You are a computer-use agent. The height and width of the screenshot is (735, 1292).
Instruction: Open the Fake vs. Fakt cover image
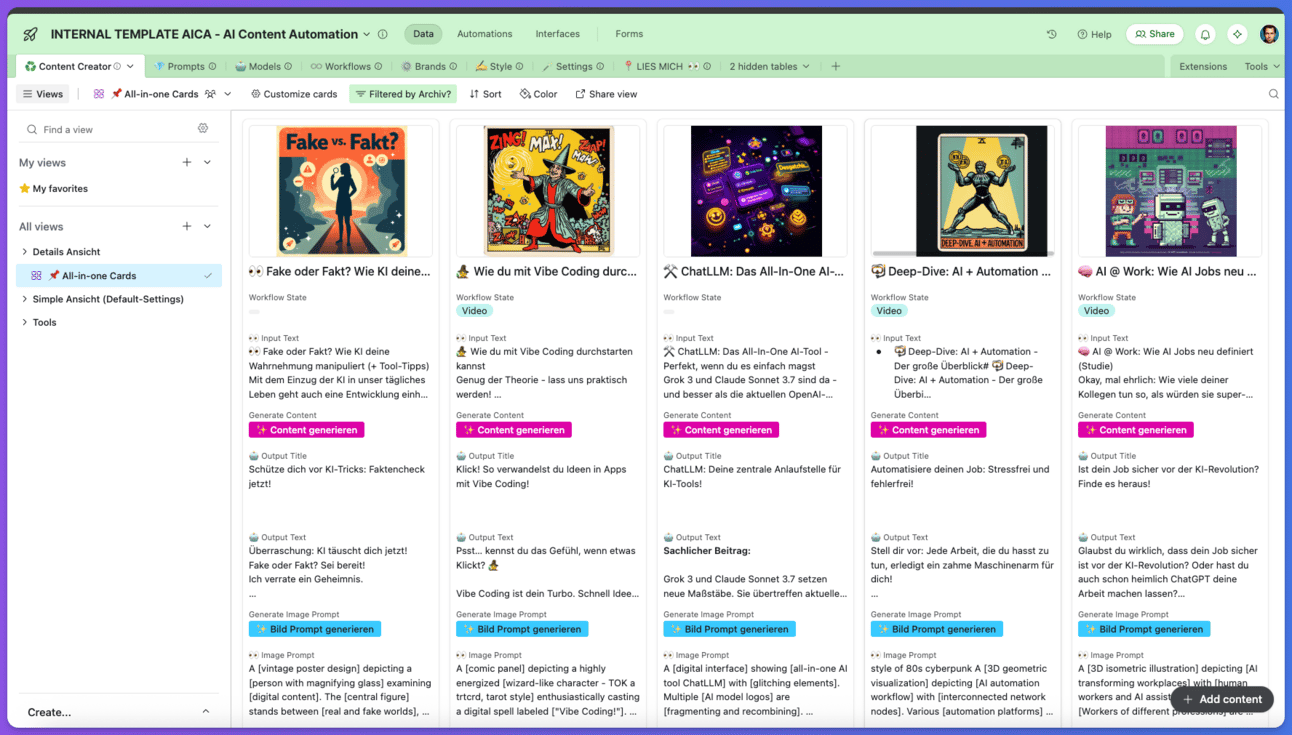[x=341, y=191]
